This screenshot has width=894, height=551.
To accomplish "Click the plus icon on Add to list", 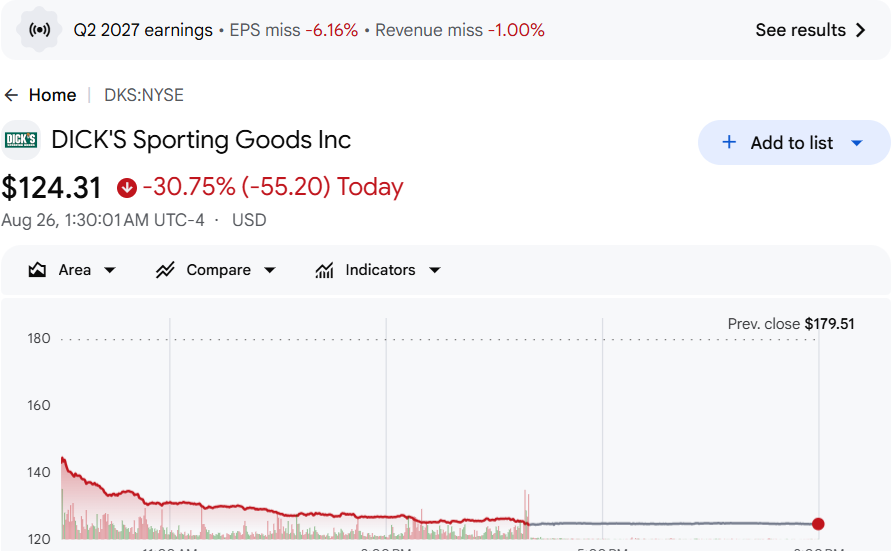I will click(729, 142).
